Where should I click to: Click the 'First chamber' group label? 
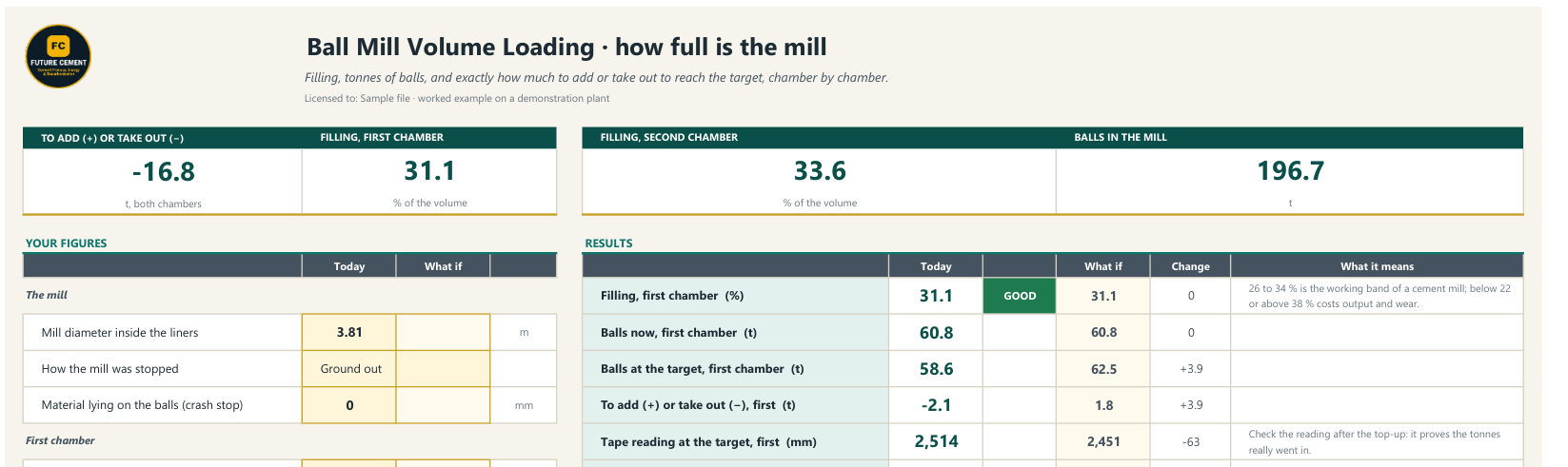coord(60,440)
